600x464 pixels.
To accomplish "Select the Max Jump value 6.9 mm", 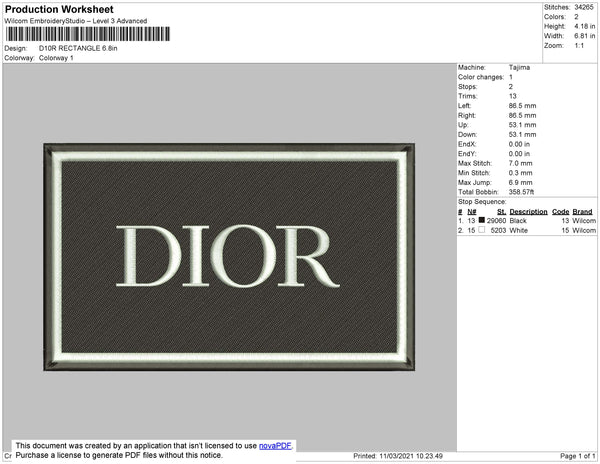I will point(520,182).
